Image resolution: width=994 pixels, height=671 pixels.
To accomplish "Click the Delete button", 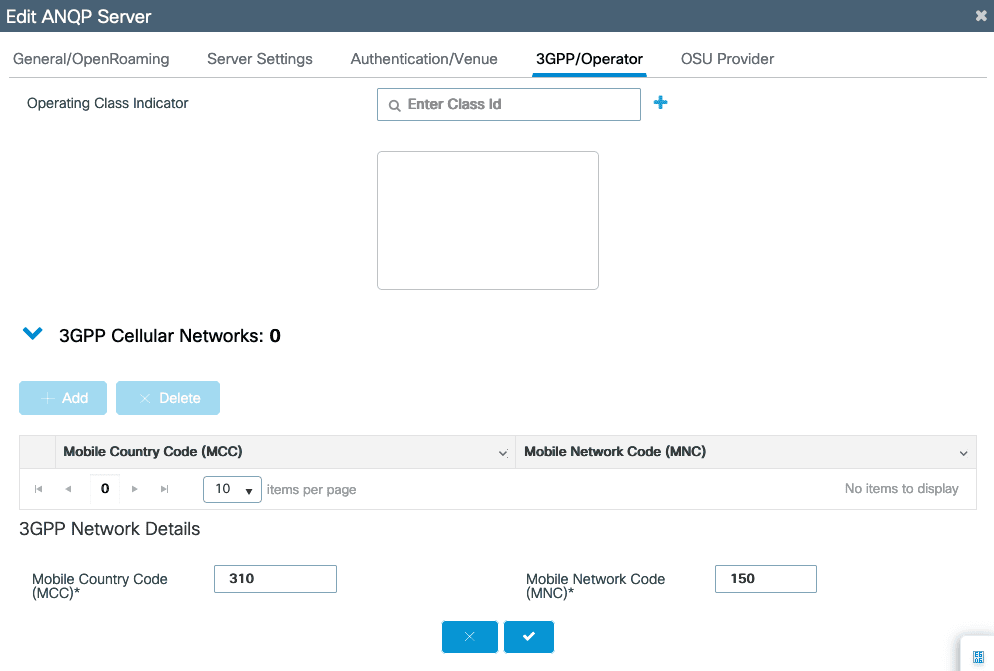I will coord(168,398).
